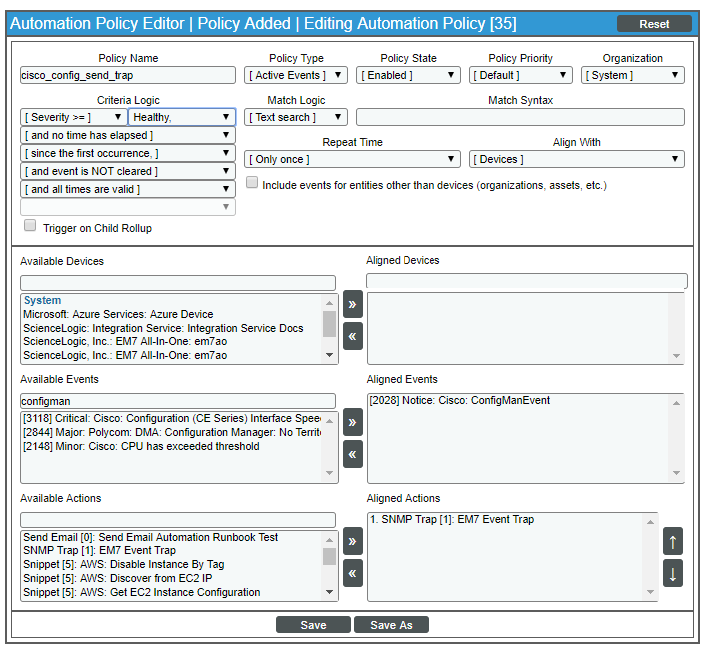Expand the Policy State dropdown
The image size is (704, 647).
408,75
